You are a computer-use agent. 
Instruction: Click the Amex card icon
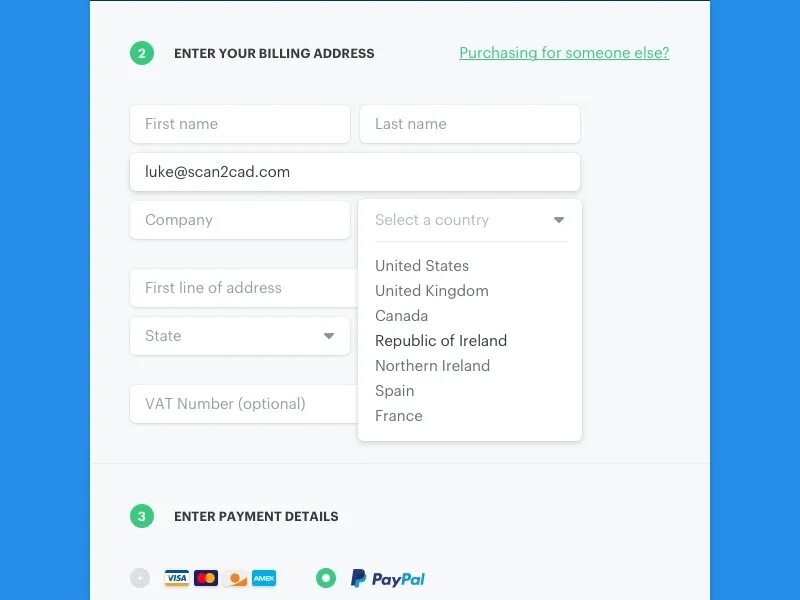pos(264,578)
